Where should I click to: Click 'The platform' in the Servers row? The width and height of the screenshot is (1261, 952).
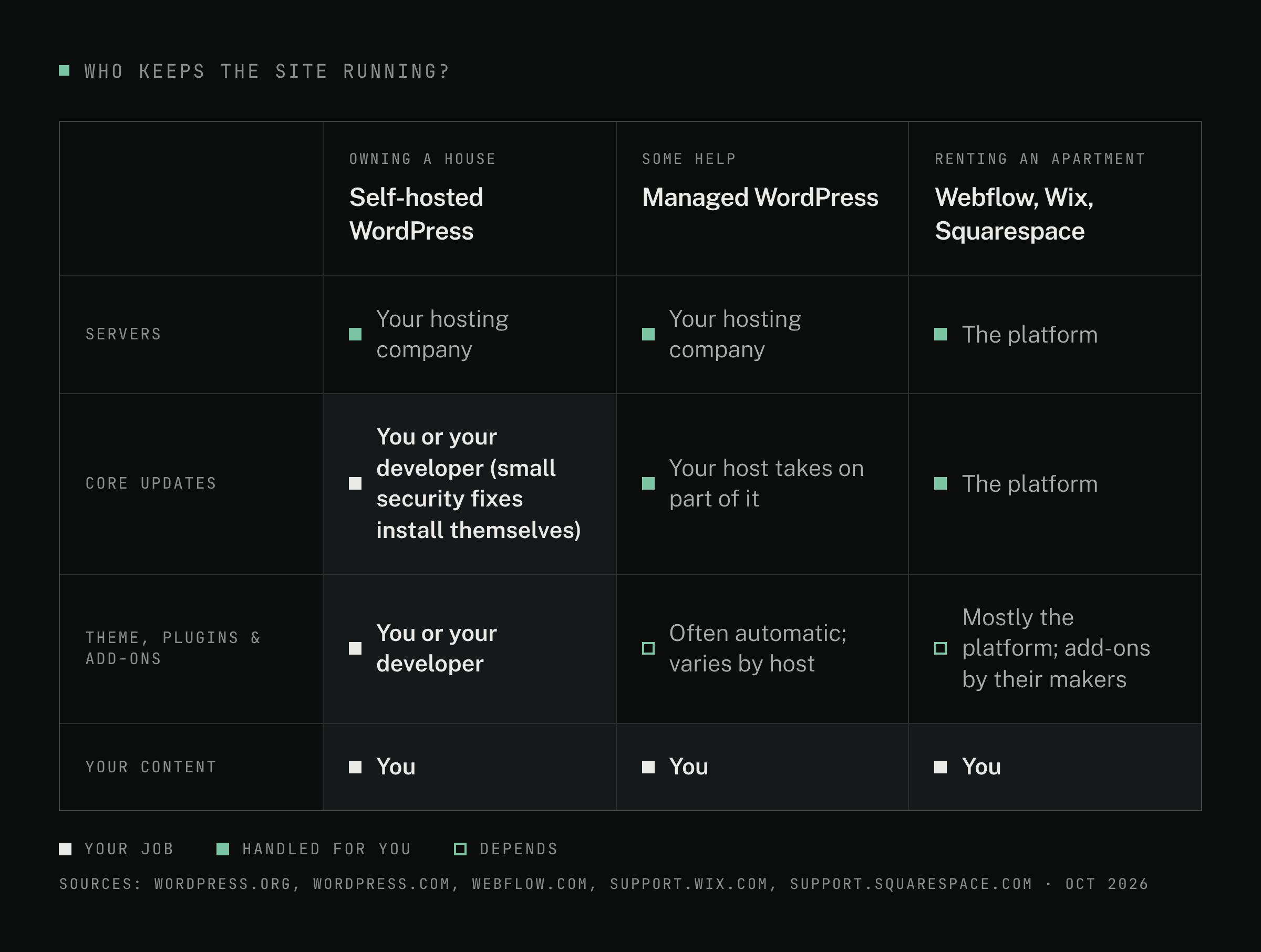click(1029, 335)
